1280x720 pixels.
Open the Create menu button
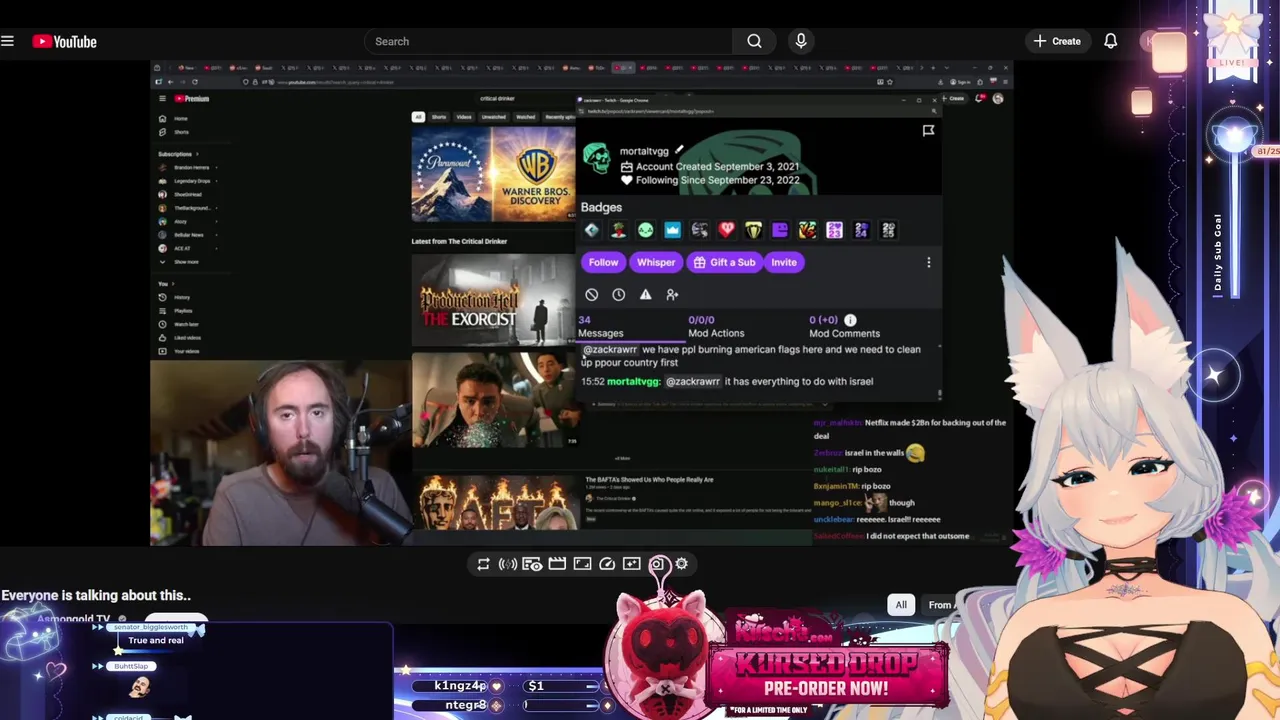1057,41
